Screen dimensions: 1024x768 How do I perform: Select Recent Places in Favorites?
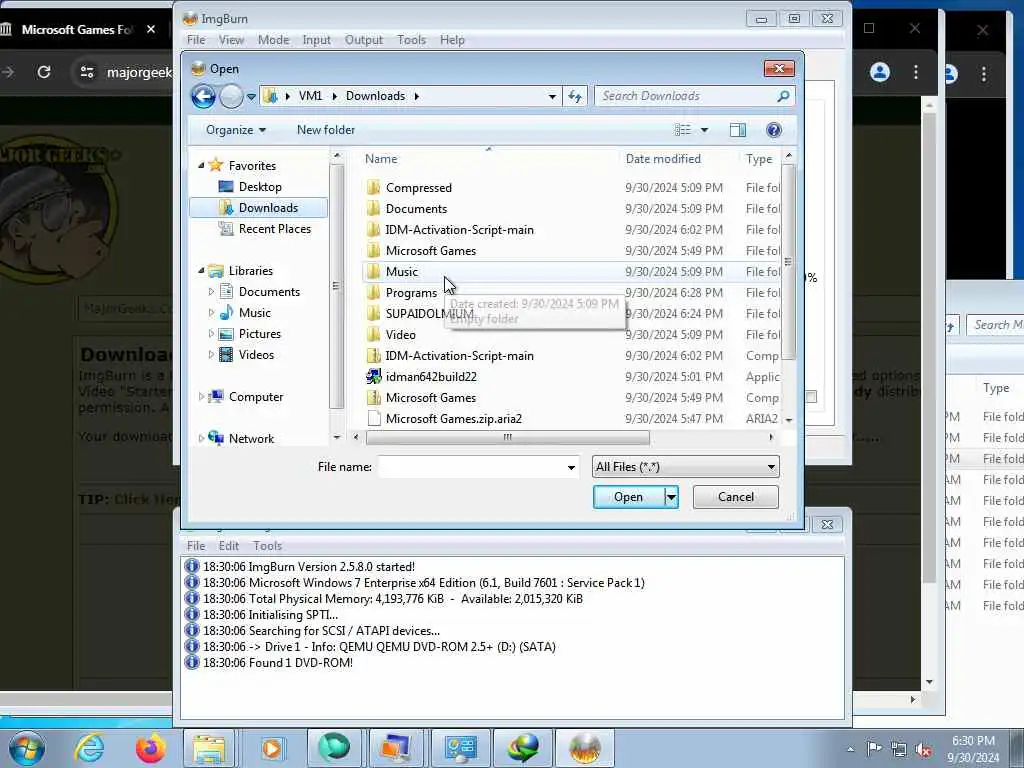[274, 229]
